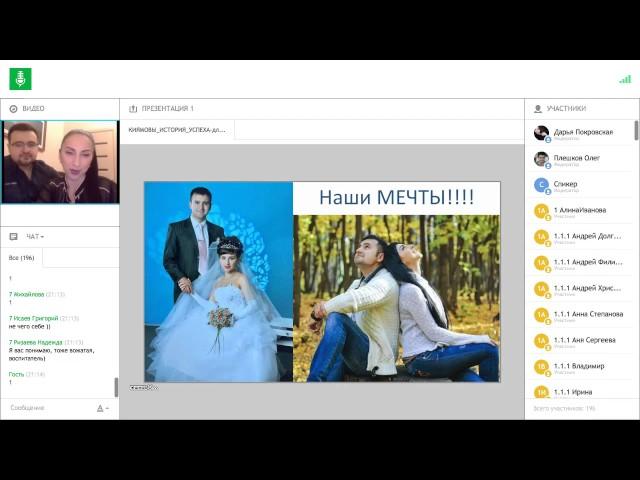Viewport: 640px width, 480px height.
Task: Click the Спикер blue avatar
Action: 541,185
